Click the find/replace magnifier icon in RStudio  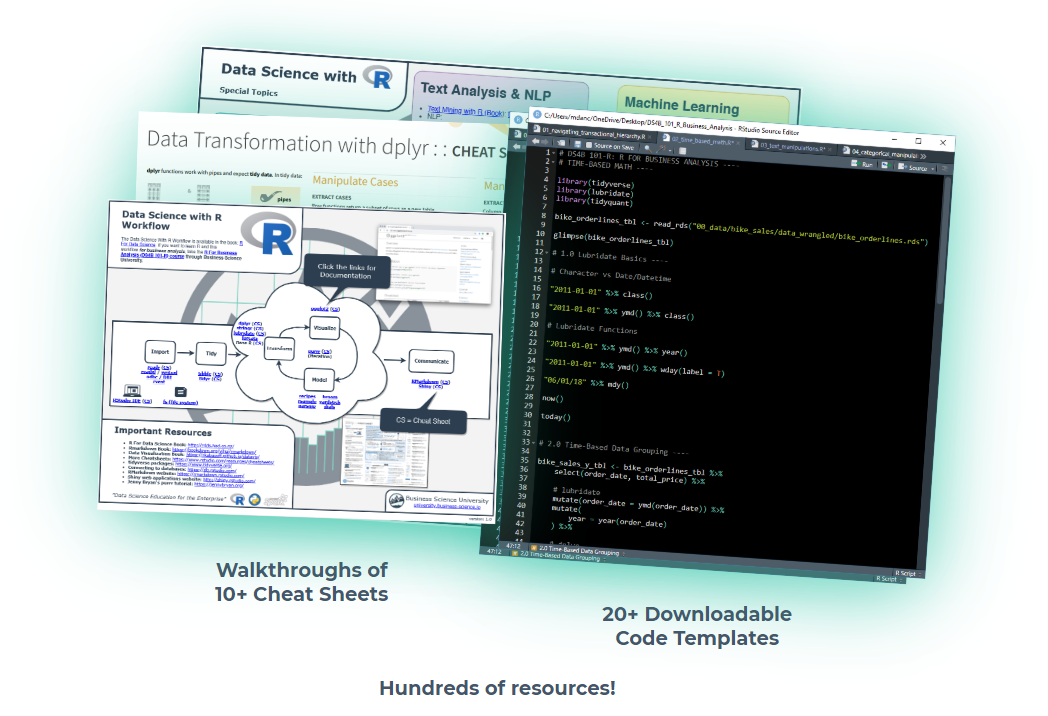coord(648,148)
